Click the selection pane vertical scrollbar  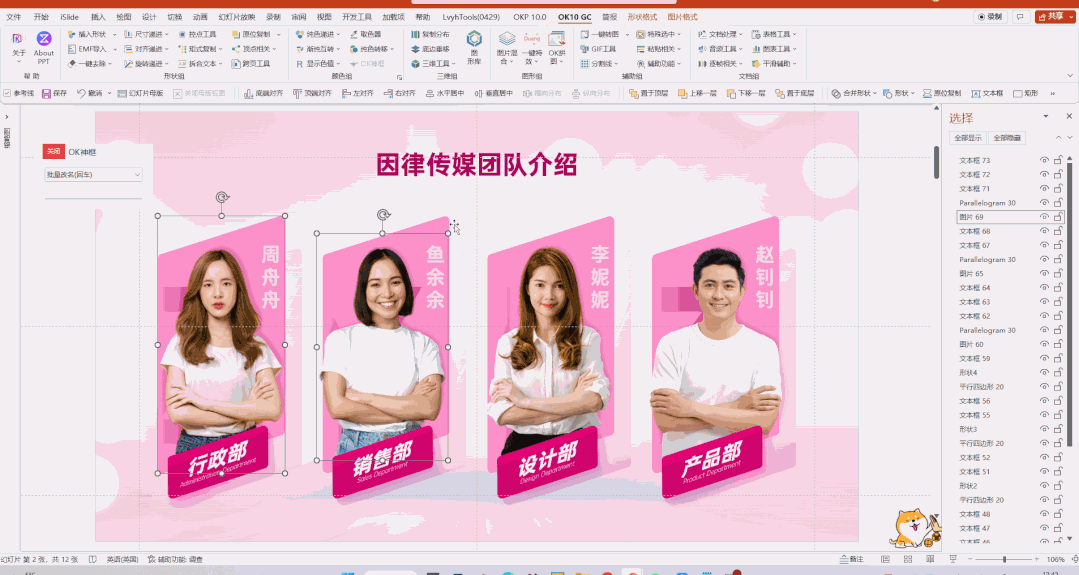1070,303
